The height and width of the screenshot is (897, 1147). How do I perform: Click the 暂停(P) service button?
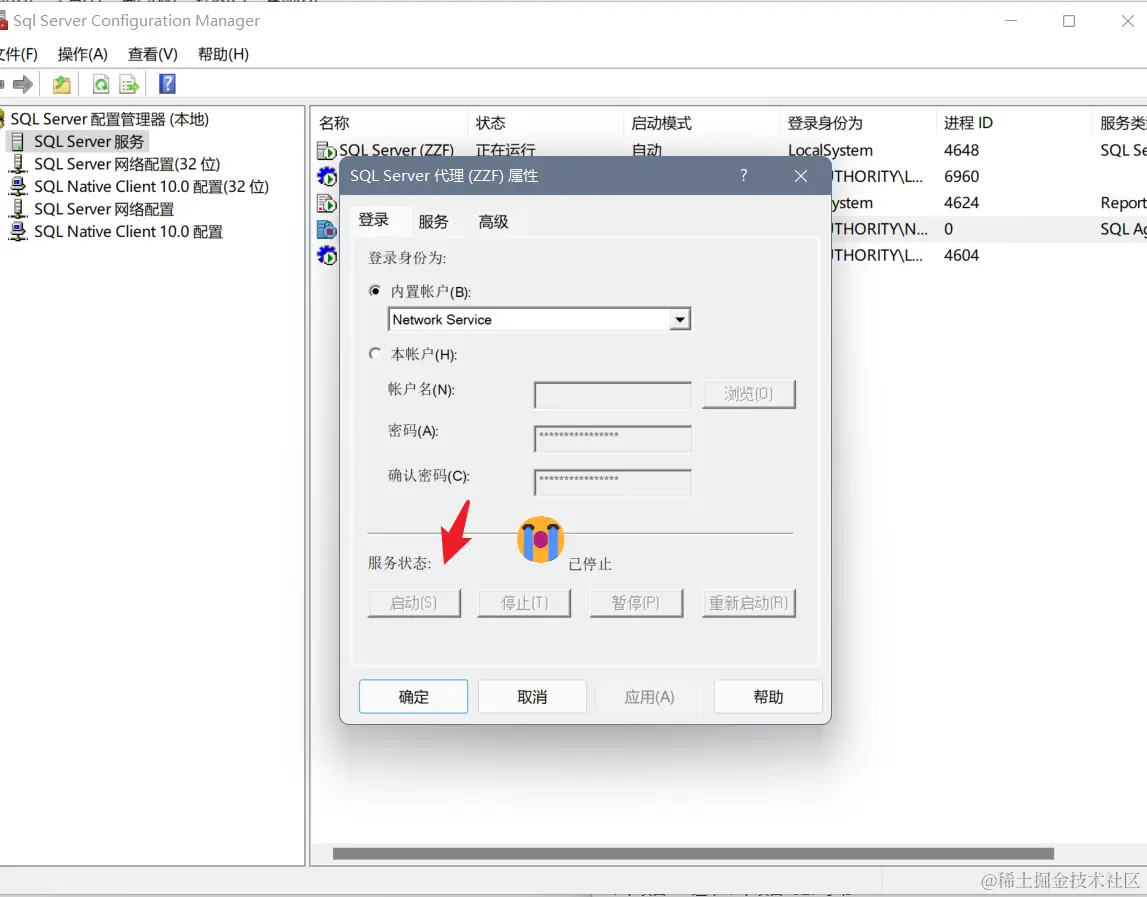636,603
